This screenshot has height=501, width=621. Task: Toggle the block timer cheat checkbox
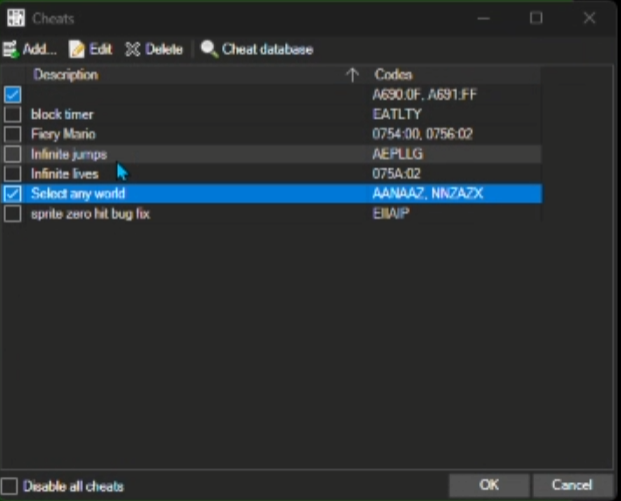click(12, 114)
